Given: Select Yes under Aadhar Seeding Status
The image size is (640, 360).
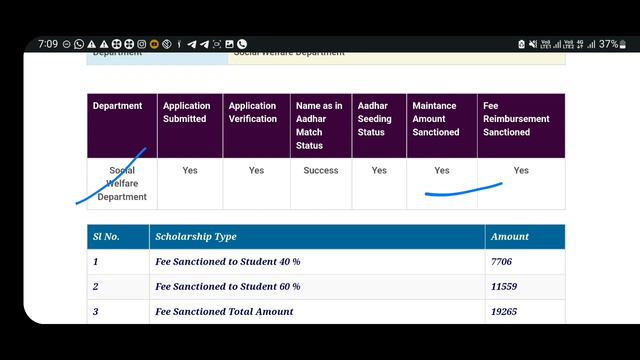Looking at the screenshot, I should (x=379, y=171).
